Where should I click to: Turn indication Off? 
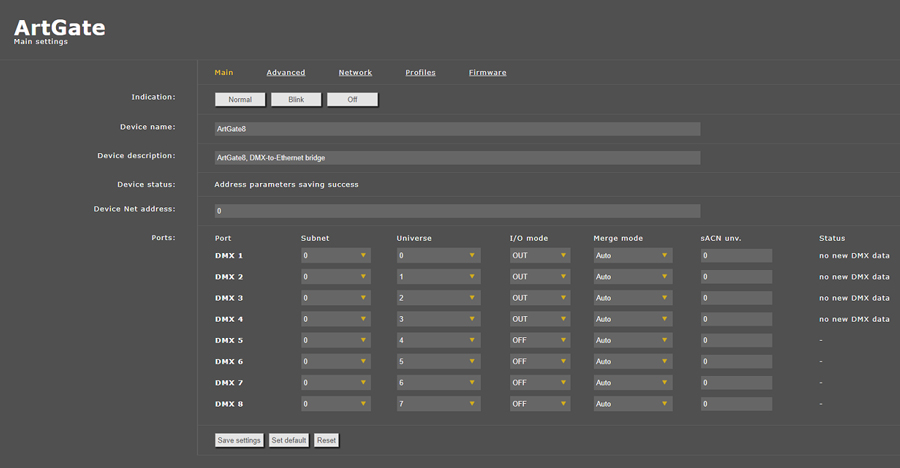[352, 99]
